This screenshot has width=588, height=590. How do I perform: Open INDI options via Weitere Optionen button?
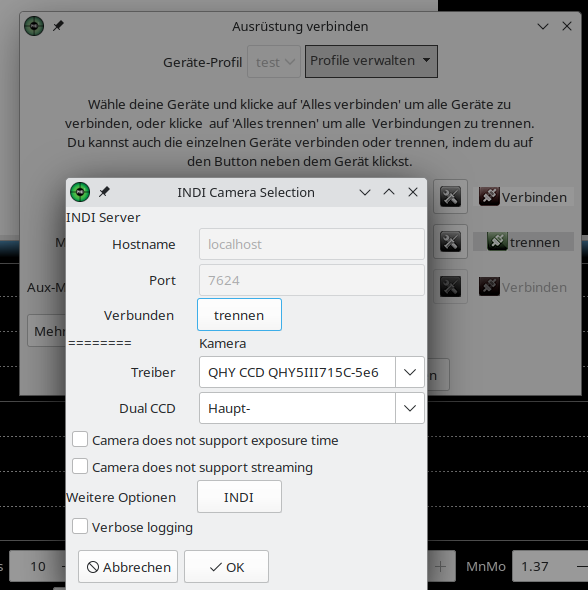tap(239, 497)
